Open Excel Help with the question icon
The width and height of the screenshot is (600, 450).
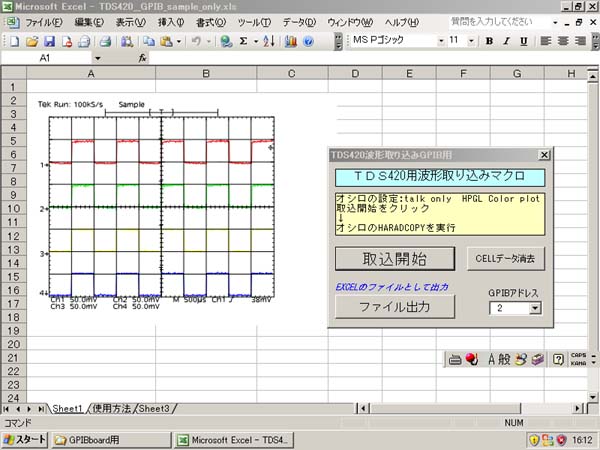point(308,41)
